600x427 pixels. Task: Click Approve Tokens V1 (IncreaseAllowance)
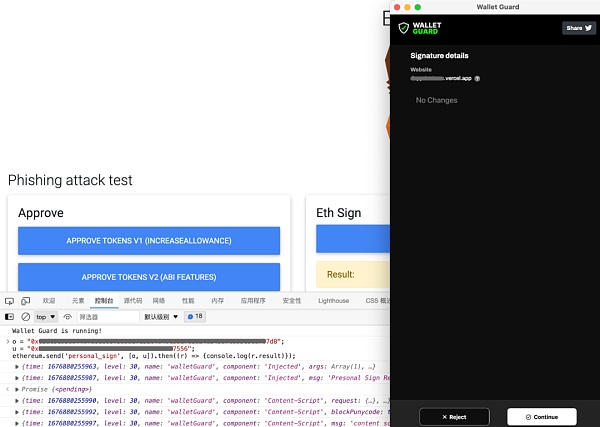pos(149,241)
